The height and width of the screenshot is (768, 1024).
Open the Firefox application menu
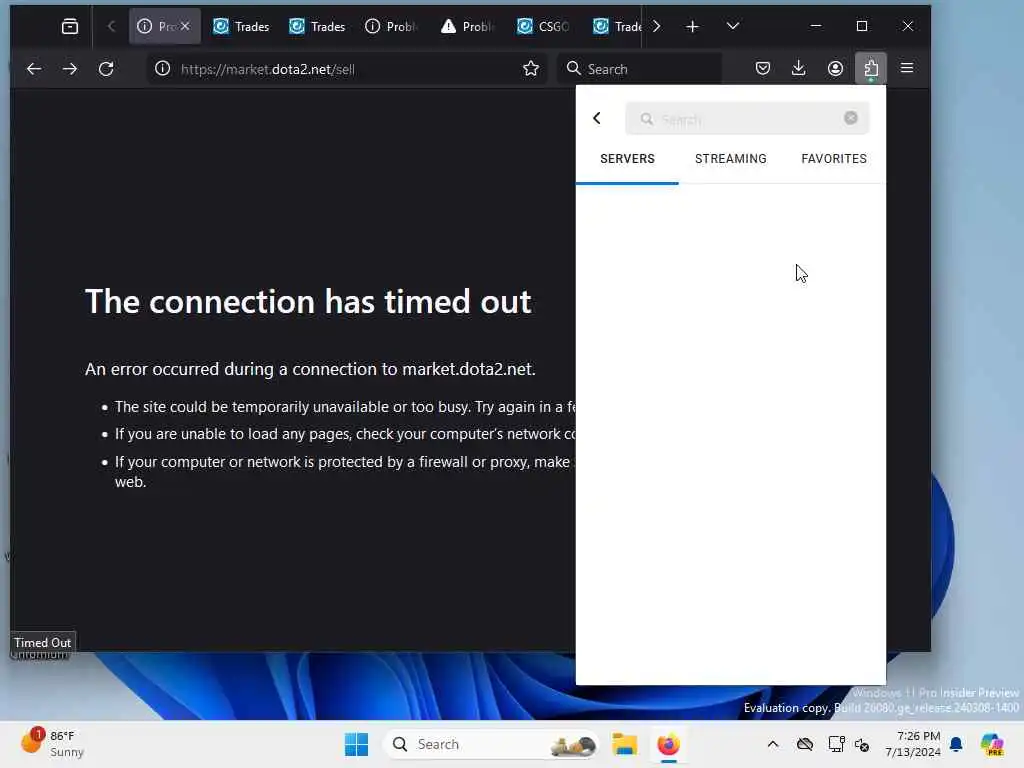tap(907, 69)
